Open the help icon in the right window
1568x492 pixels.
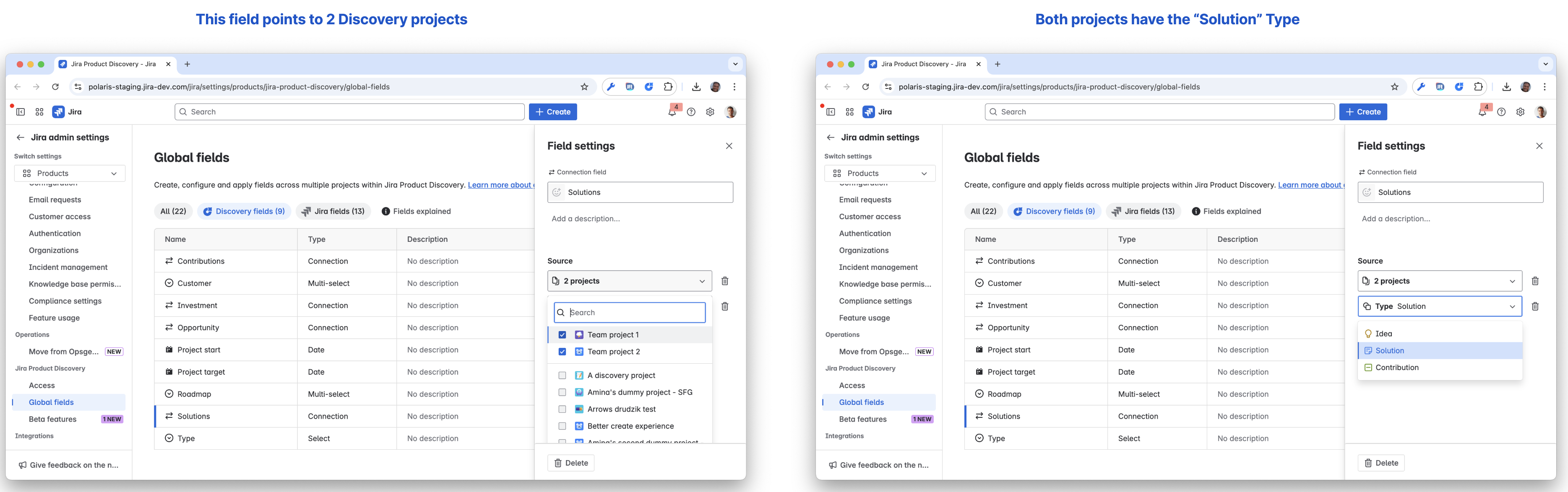tap(1501, 112)
